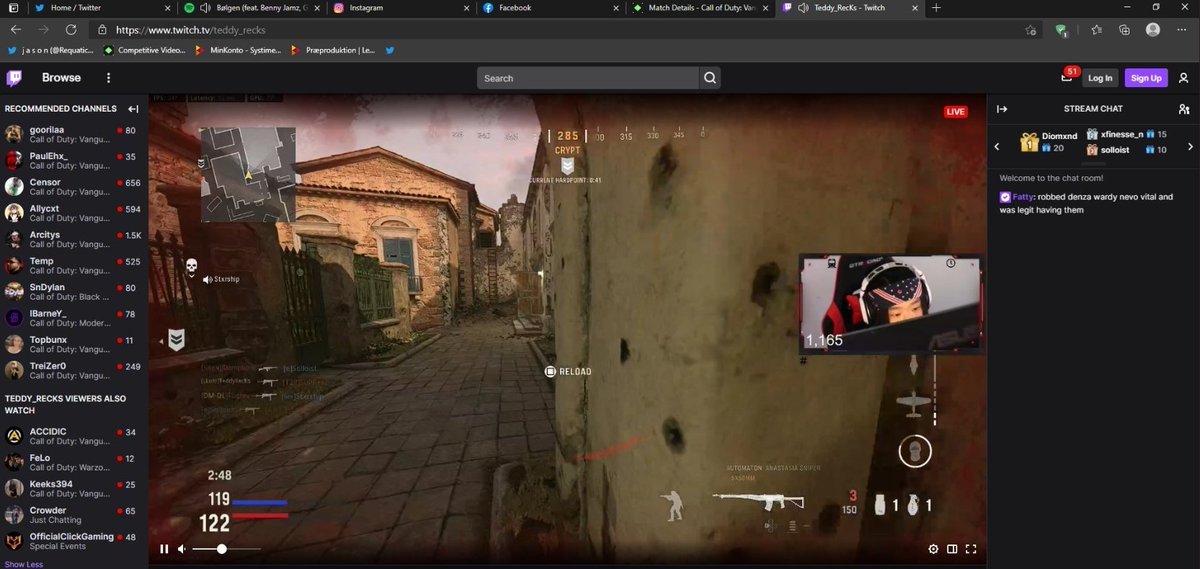Open the FeLo channel entry

(x=72, y=463)
